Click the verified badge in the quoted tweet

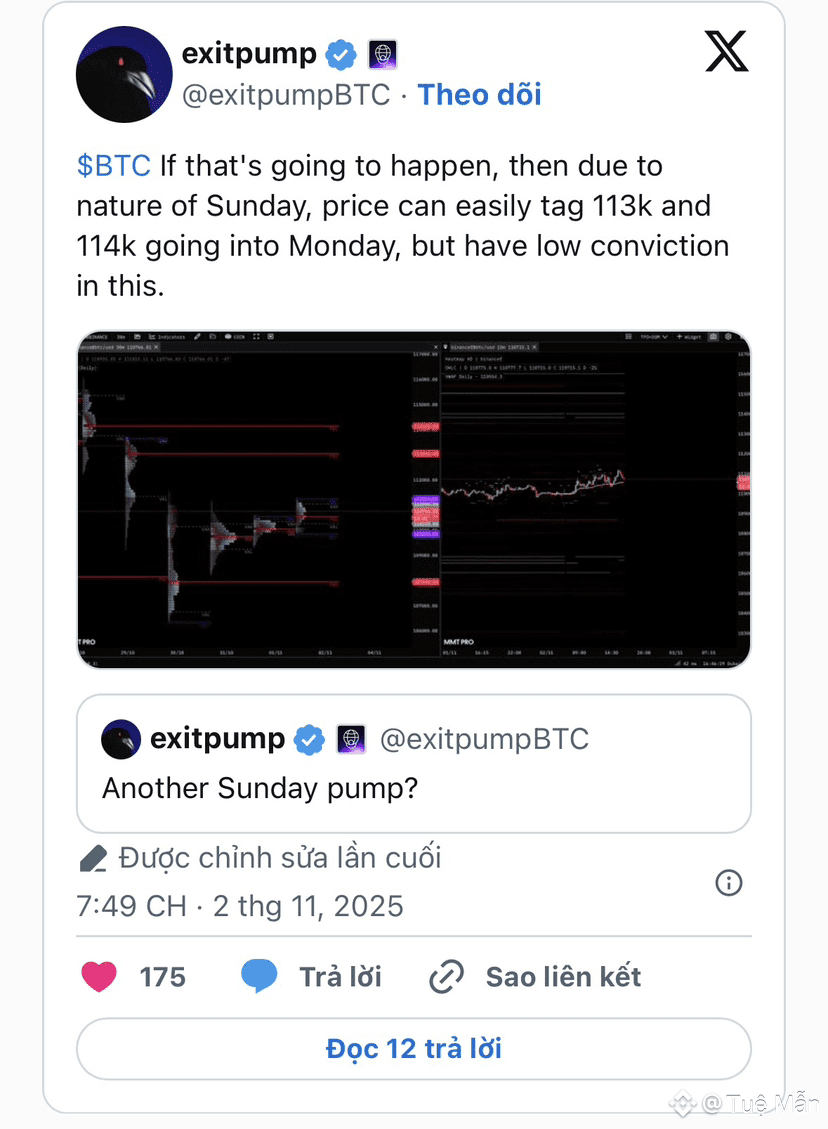coord(310,740)
